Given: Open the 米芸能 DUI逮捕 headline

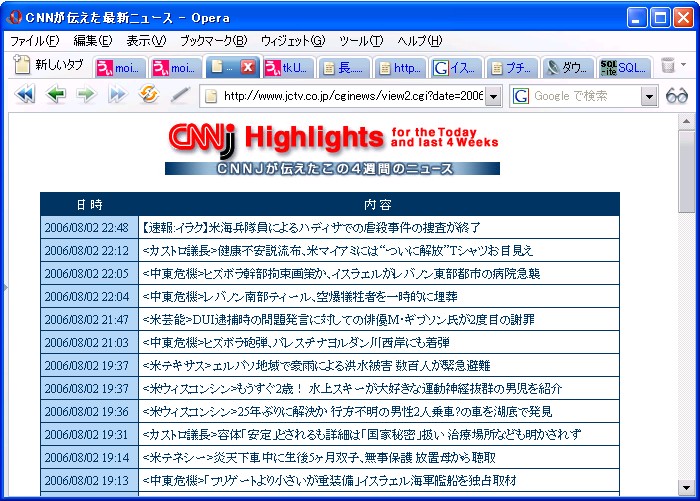Looking at the screenshot, I should point(338,320).
